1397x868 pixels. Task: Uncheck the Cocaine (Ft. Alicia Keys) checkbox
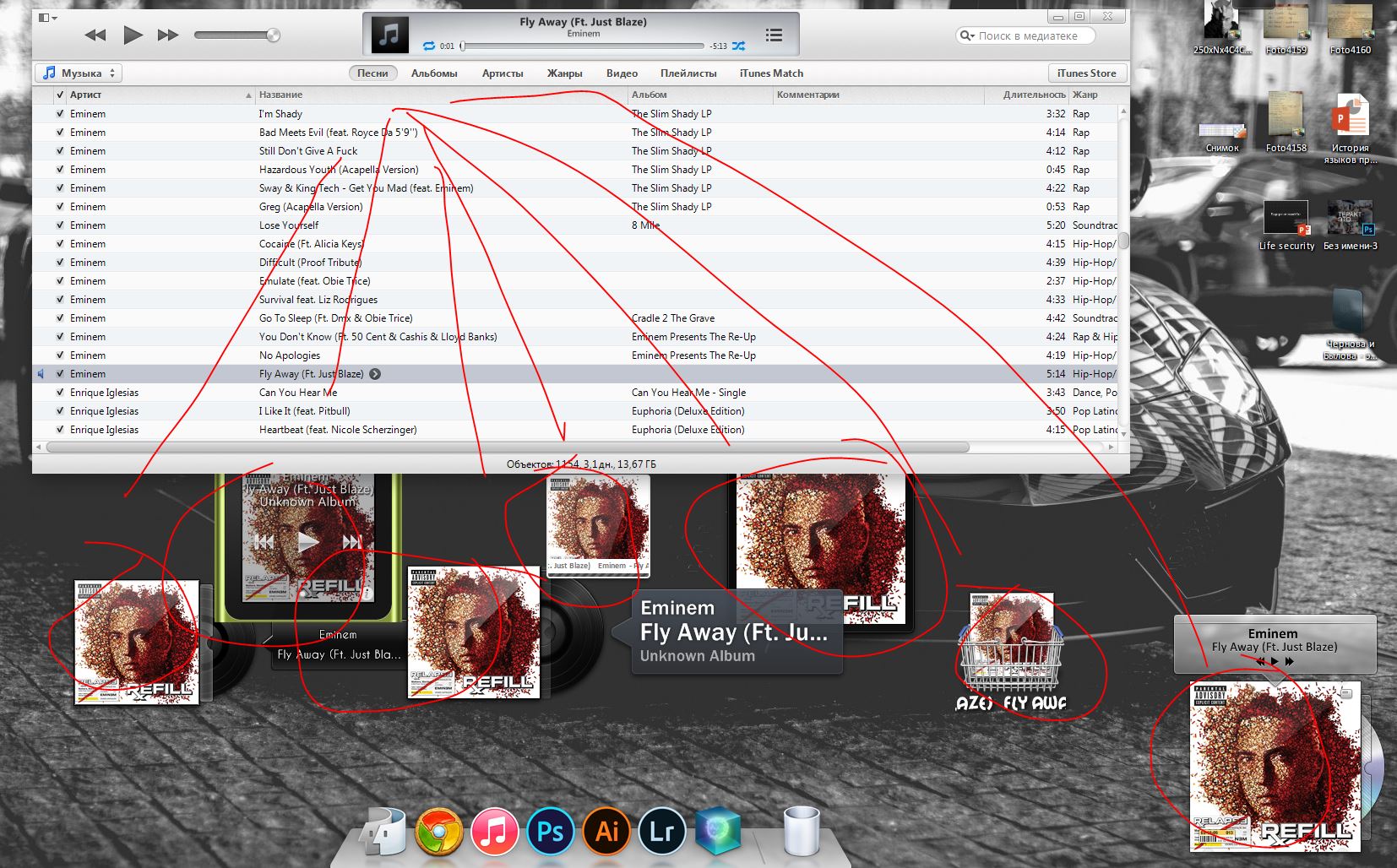(x=60, y=244)
